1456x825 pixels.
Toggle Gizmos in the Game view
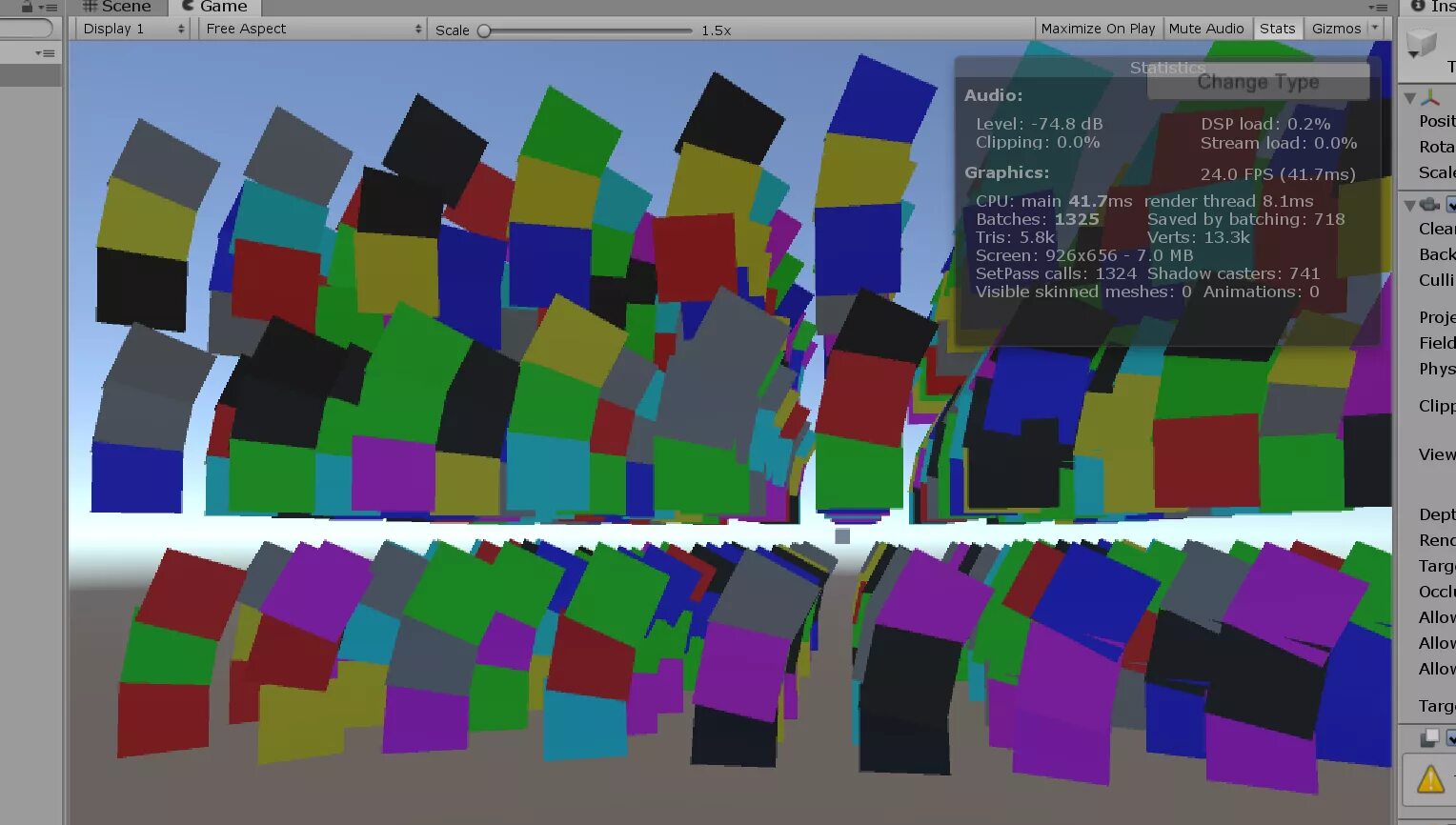tap(1336, 29)
